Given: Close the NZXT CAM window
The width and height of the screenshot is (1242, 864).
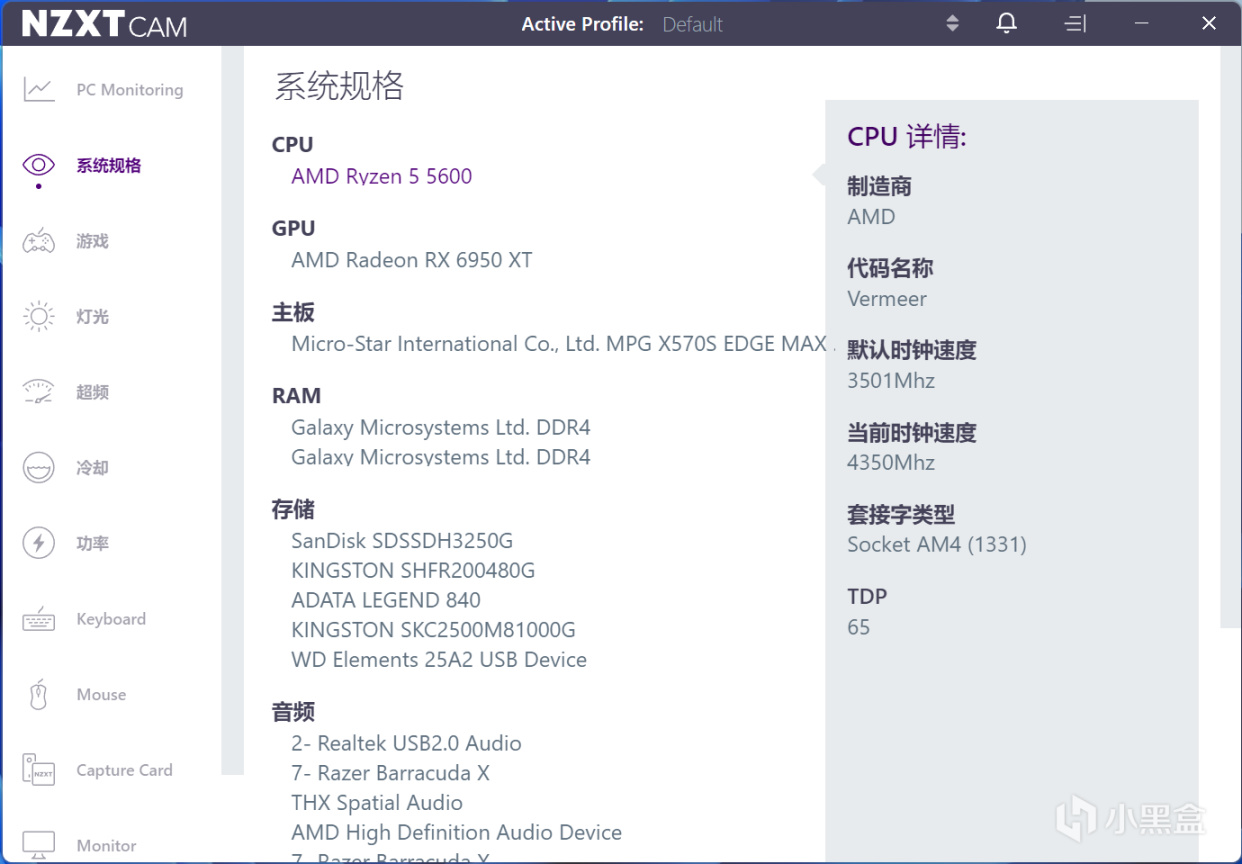Looking at the screenshot, I should (1209, 24).
